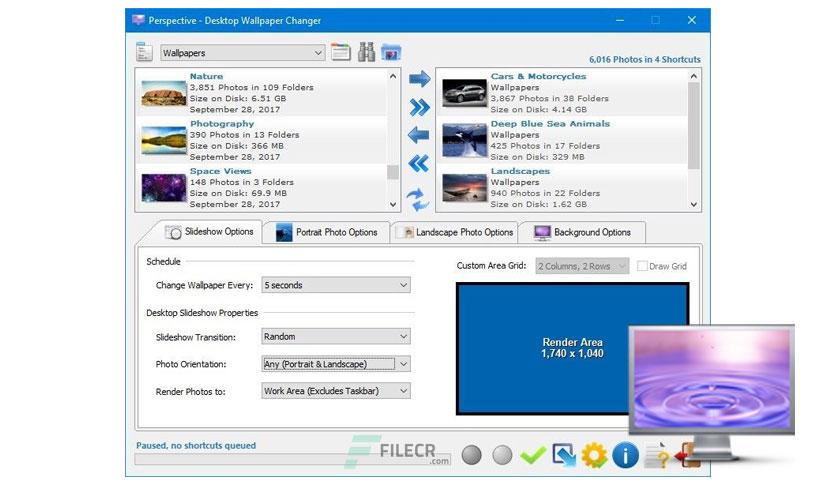Screen dimensions: 836x484
Task: Click the Landscapes title in right list
Action: click(x=520, y=171)
